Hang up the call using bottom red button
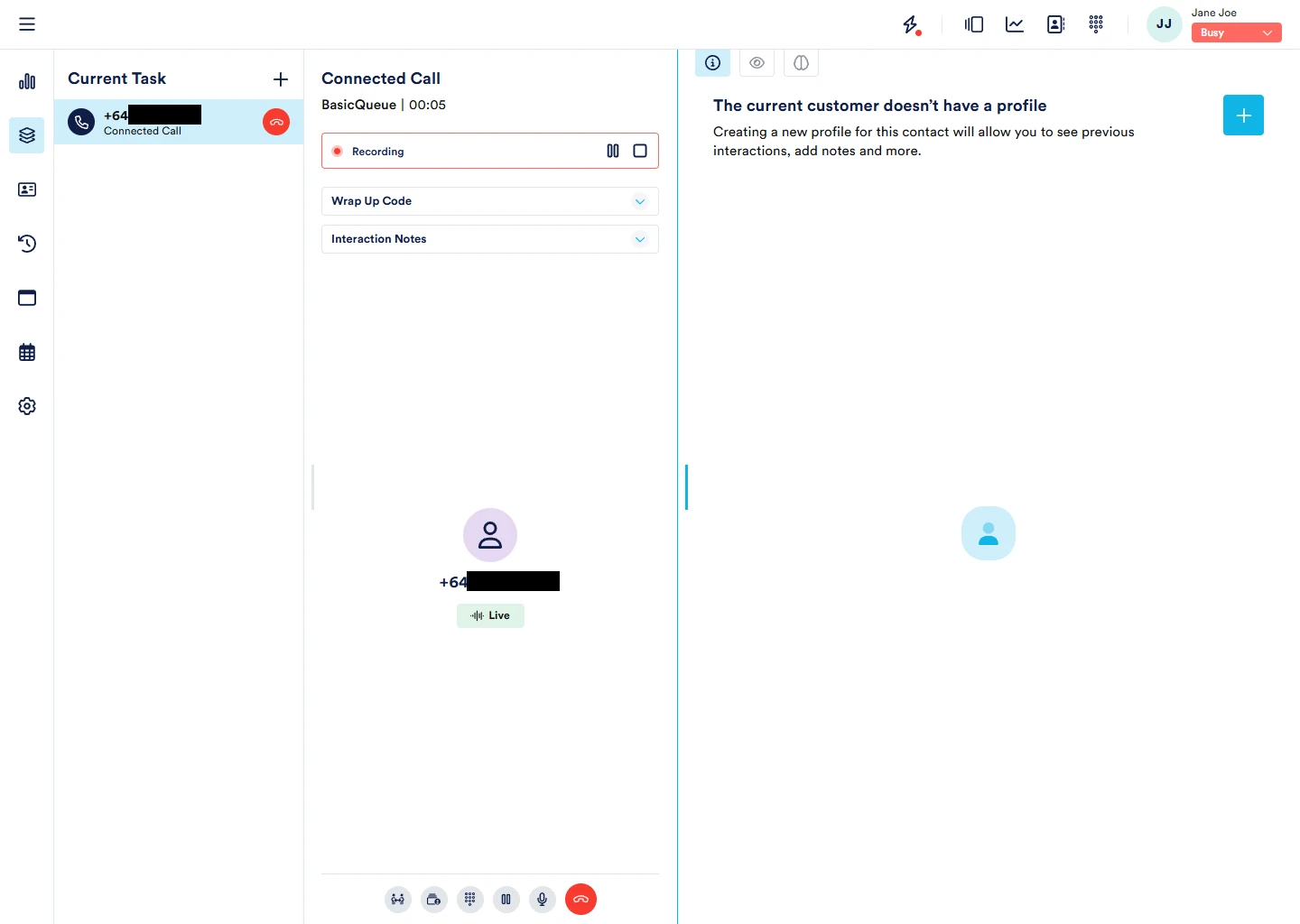1300x924 pixels. coord(580,899)
